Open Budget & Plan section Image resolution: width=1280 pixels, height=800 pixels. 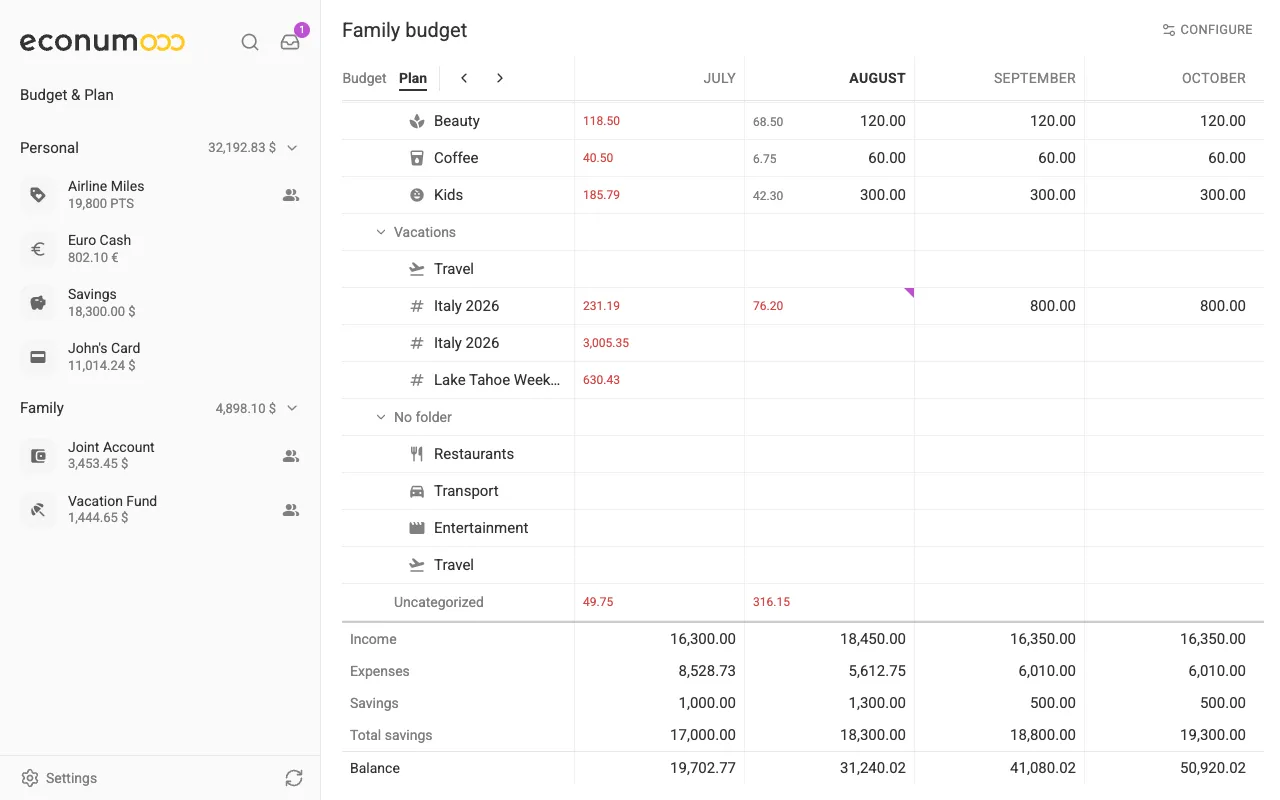pyautogui.click(x=67, y=95)
